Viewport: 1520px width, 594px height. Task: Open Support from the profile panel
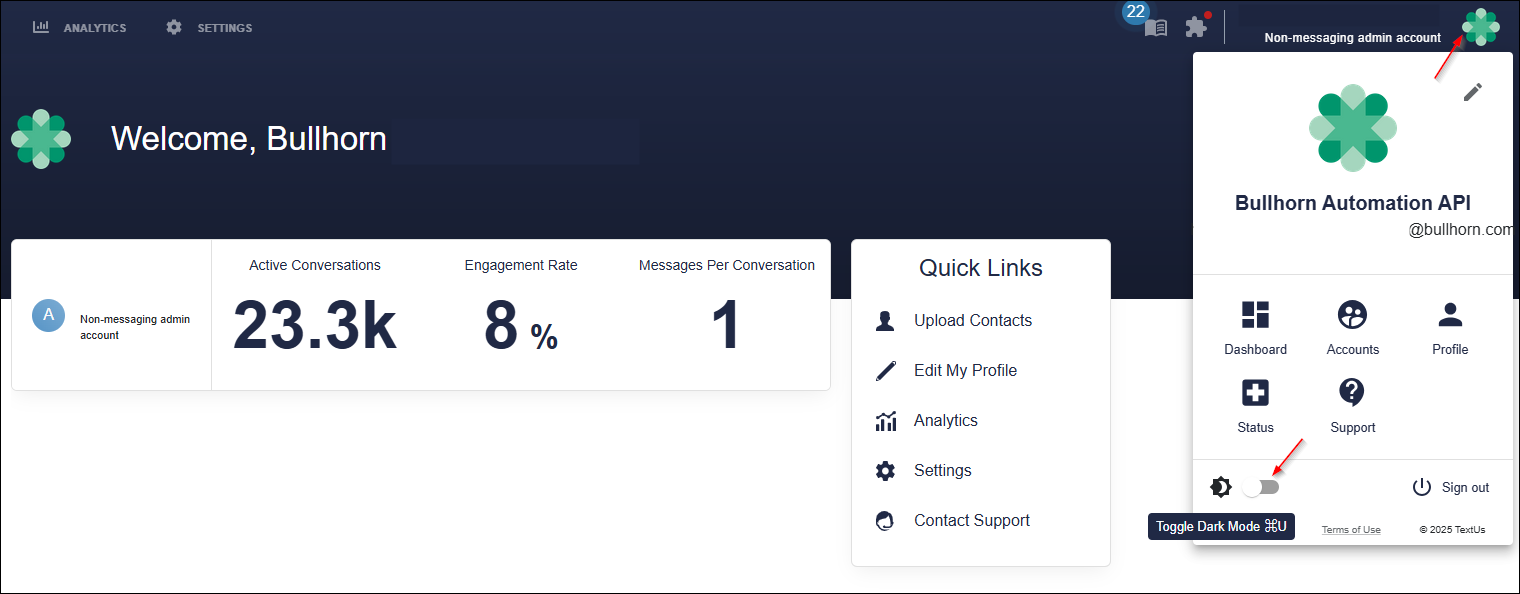(x=1353, y=406)
